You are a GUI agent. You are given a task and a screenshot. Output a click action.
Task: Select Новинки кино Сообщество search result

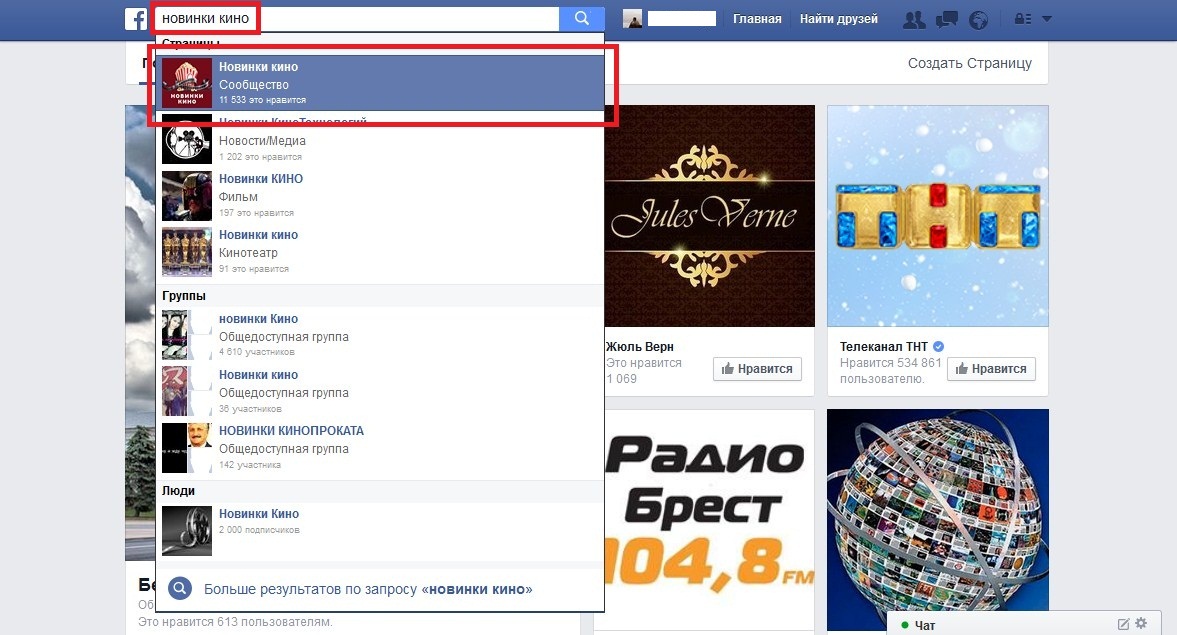tap(381, 83)
